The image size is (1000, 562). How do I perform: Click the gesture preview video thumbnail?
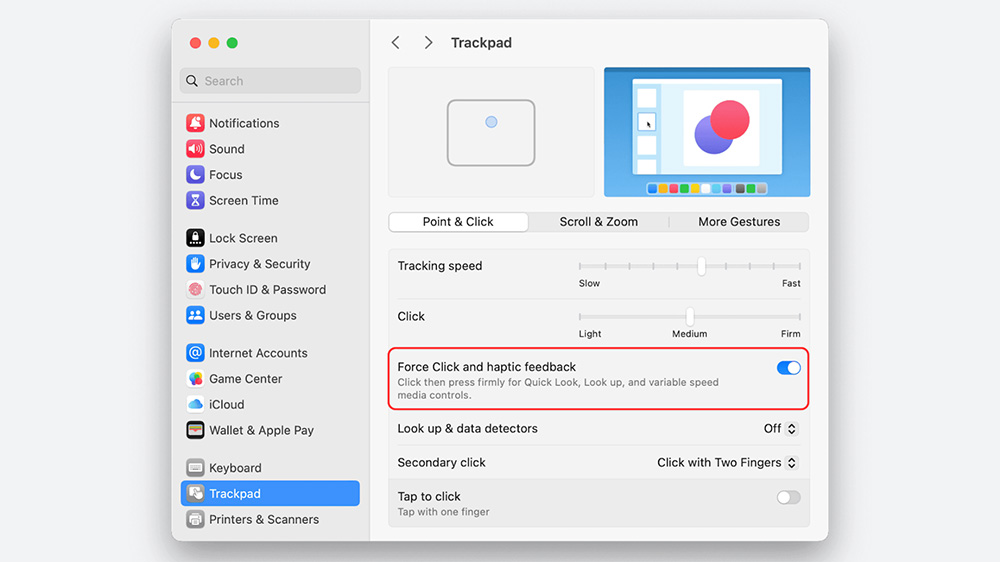707,132
